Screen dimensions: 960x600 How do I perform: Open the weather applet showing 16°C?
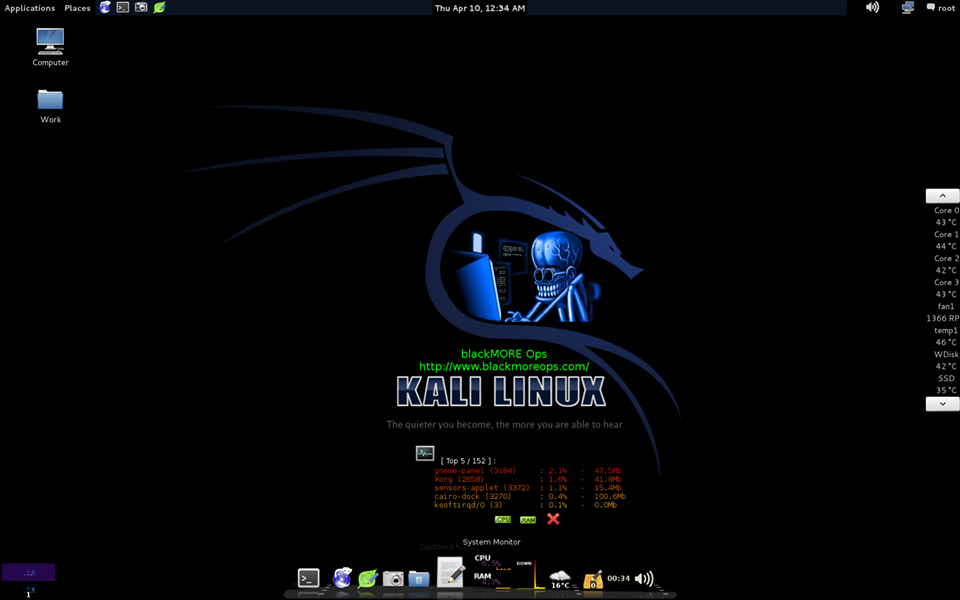[x=560, y=579]
